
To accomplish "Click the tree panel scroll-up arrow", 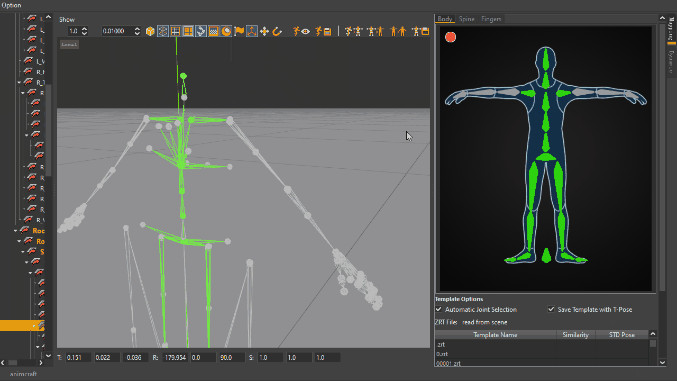I will point(48,17).
